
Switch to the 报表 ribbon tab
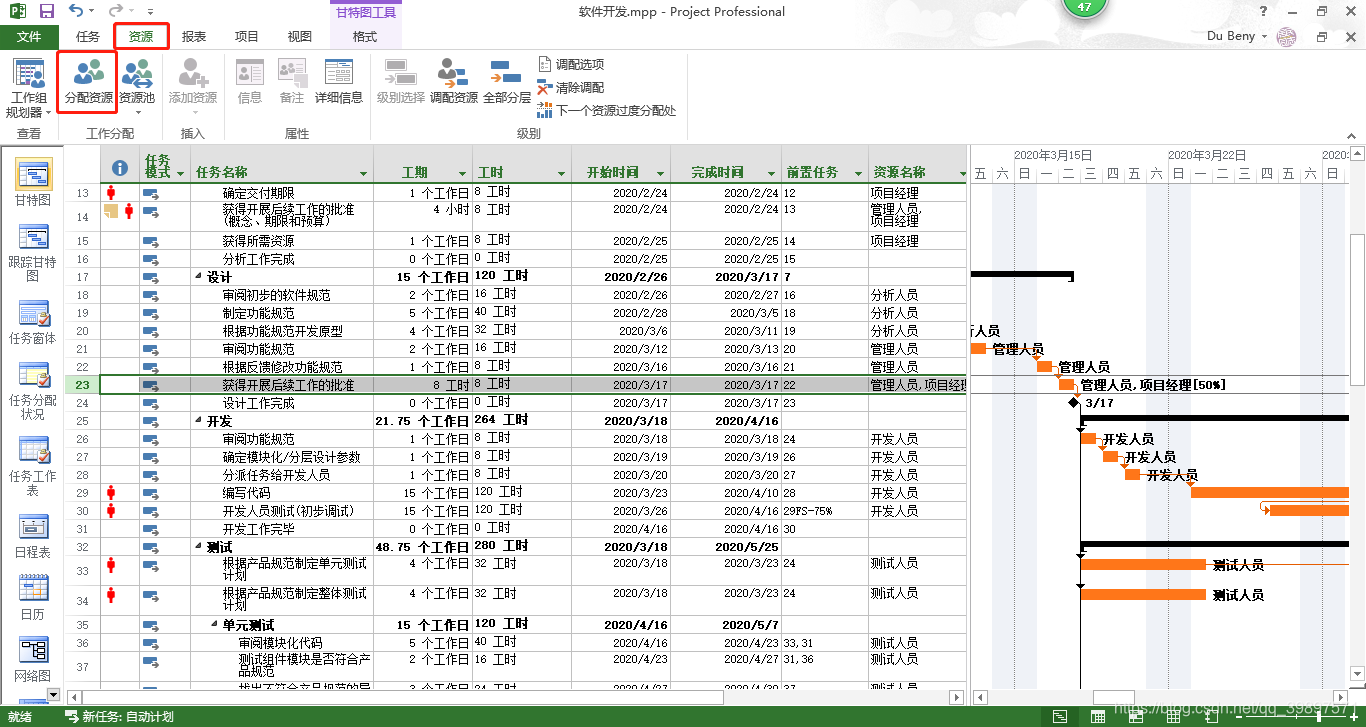pyautogui.click(x=194, y=37)
